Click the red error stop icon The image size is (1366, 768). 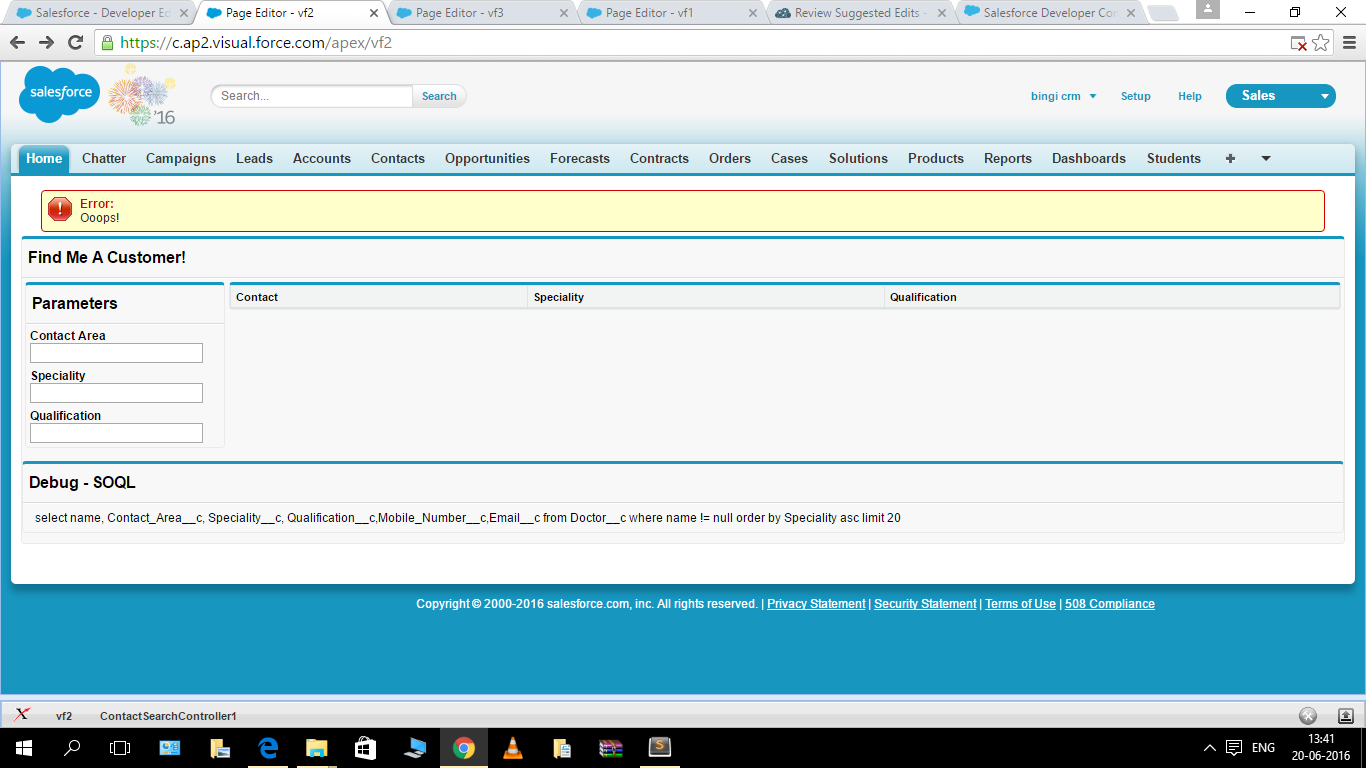(x=60, y=210)
